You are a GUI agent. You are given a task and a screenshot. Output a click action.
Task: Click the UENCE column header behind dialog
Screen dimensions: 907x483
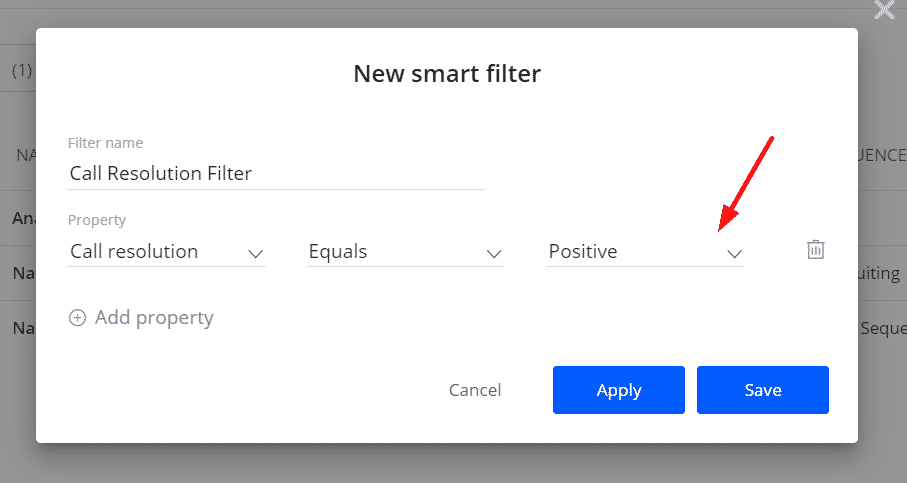click(x=882, y=155)
